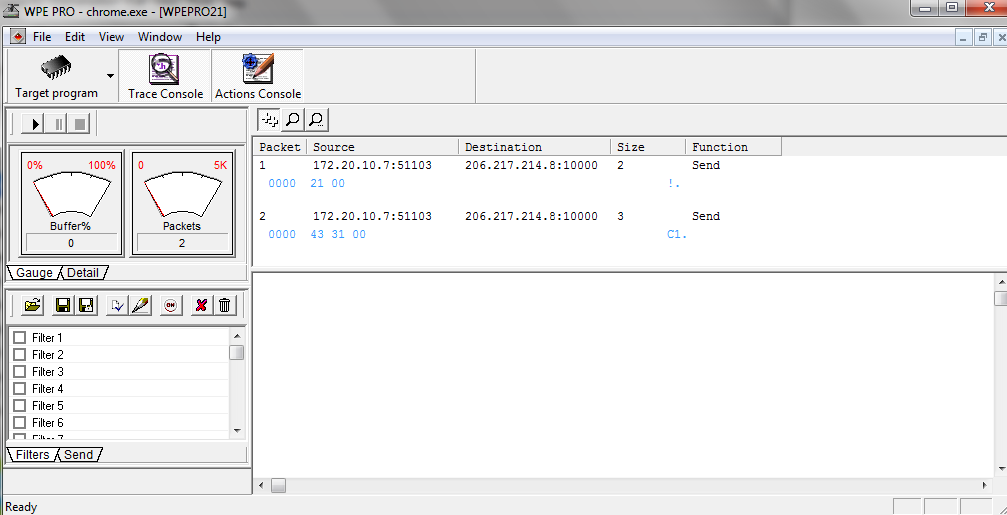Viewport: 1007px width, 515px height.
Task: Switch to the Gauge tab
Action: (34, 272)
